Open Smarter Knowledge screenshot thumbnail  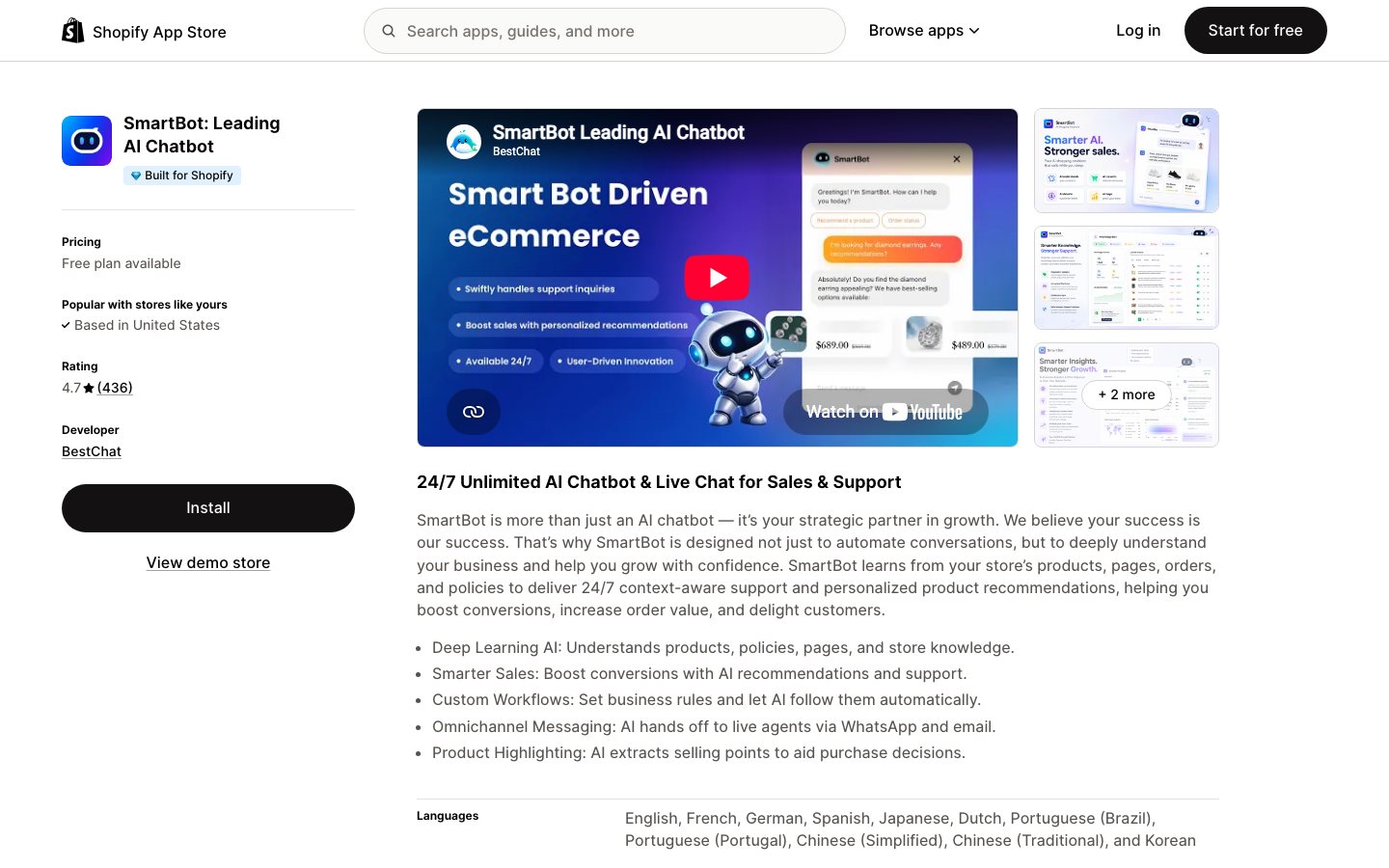(x=1127, y=278)
